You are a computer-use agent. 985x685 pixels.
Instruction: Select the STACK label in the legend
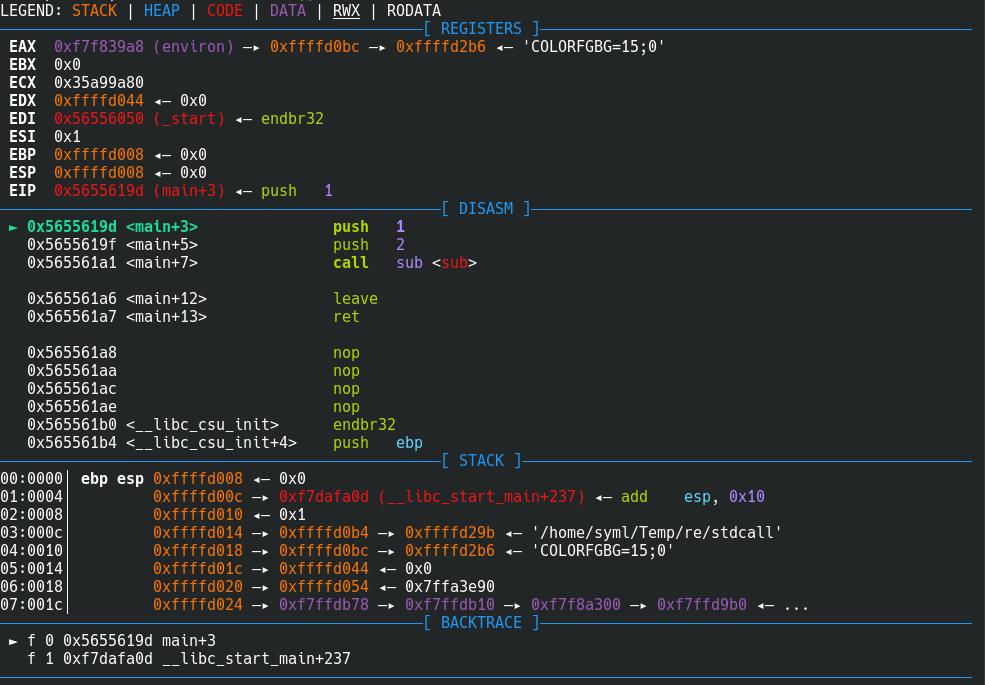pos(94,11)
